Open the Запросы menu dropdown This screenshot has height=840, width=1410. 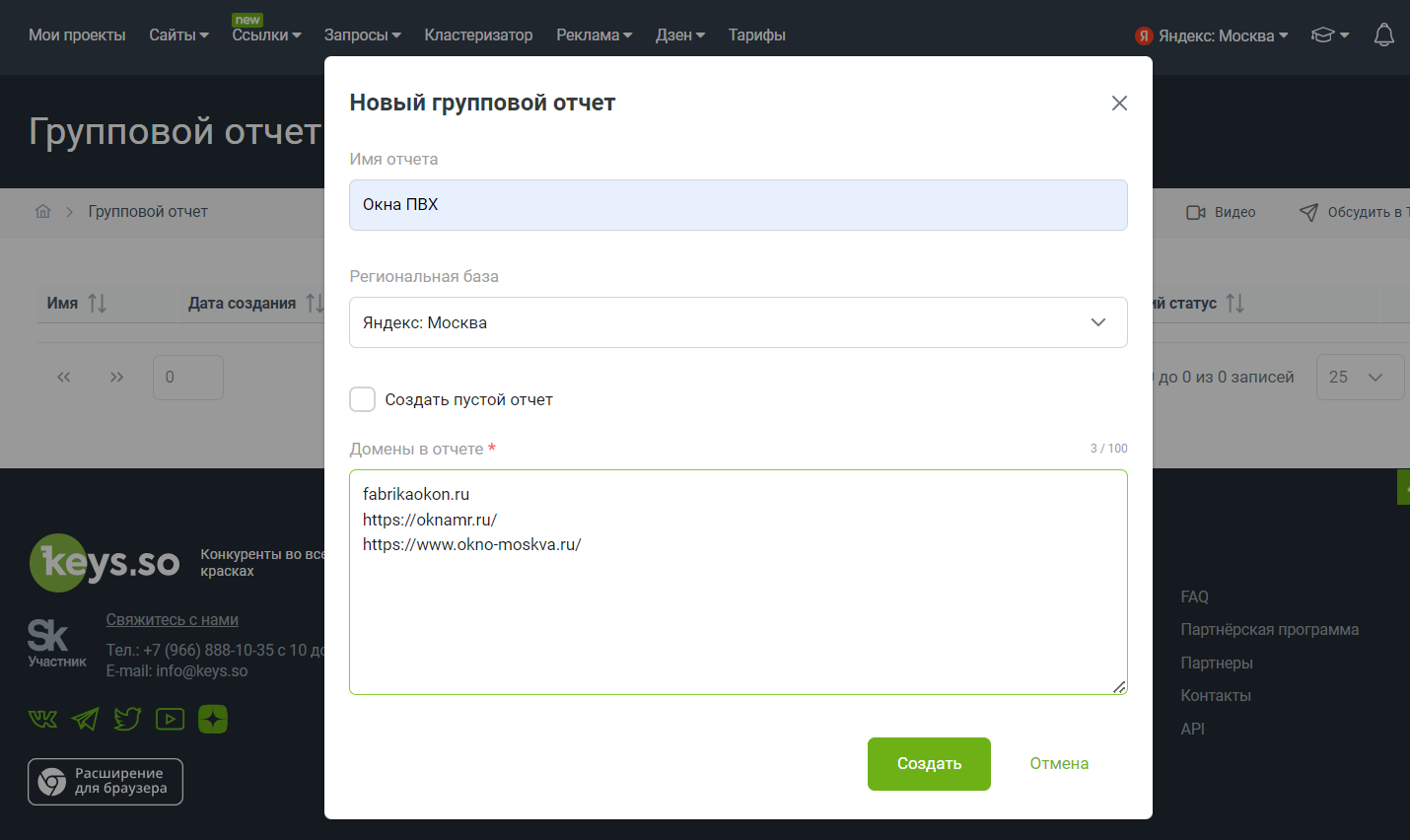(363, 35)
